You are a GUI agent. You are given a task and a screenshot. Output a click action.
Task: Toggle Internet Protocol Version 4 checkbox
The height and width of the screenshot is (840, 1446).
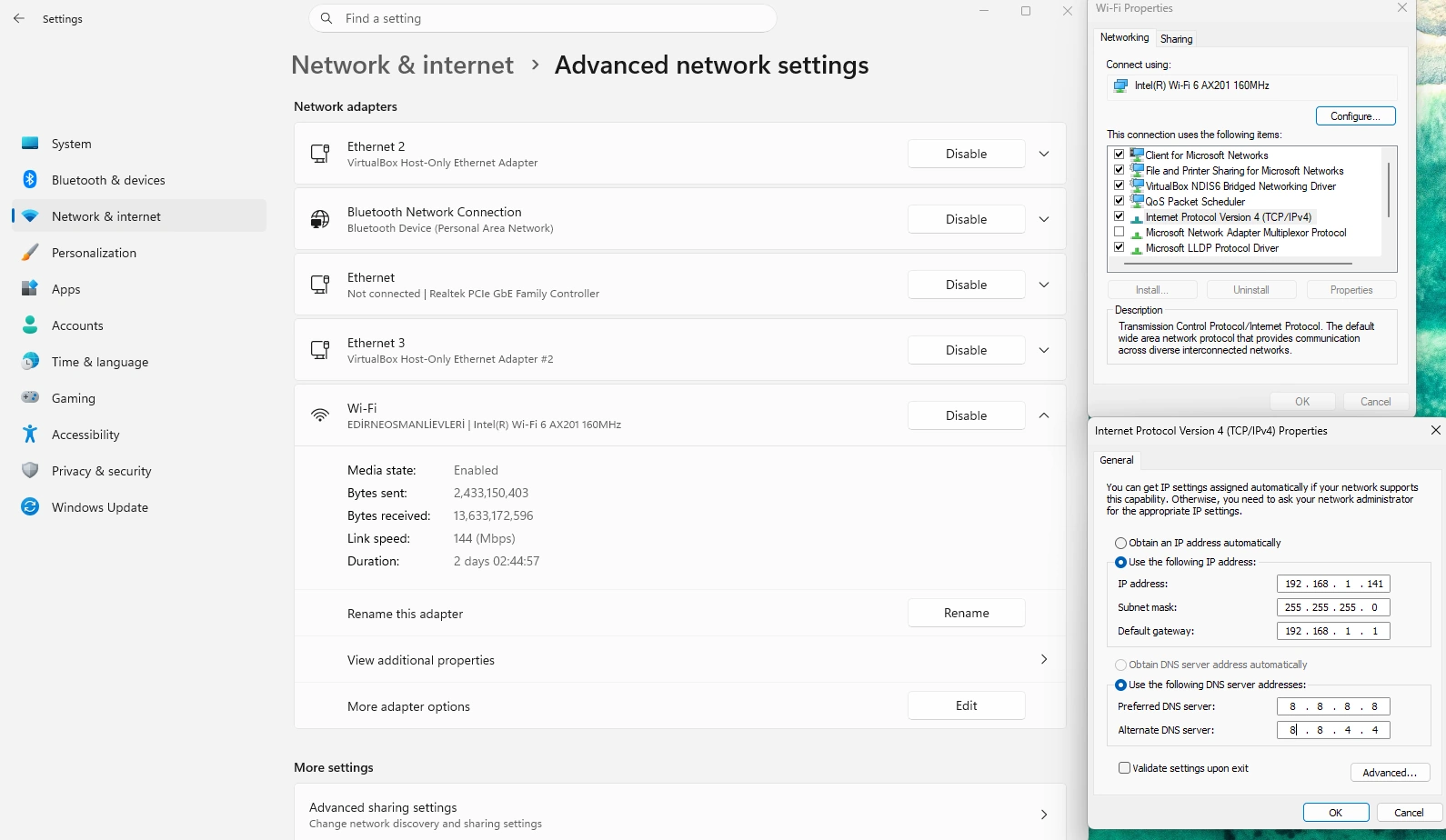tap(1120, 216)
